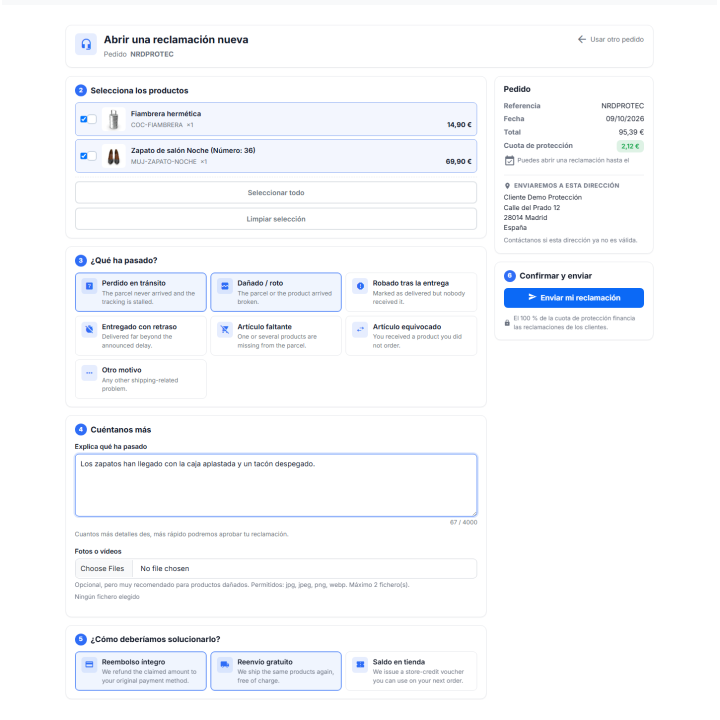Click the Entregado con retraso clock icon
Image resolution: width=720 pixels, height=720 pixels.
pos(90,329)
